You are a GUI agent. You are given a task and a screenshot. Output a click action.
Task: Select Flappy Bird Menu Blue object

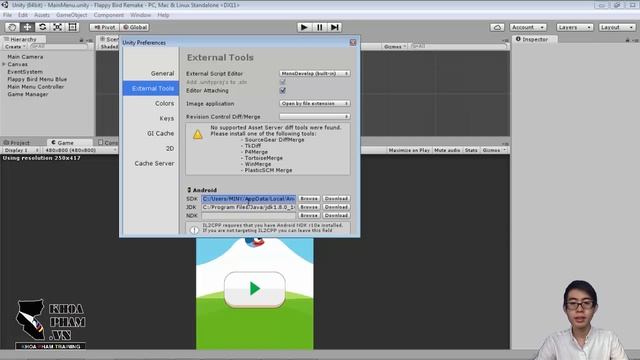coord(37,79)
